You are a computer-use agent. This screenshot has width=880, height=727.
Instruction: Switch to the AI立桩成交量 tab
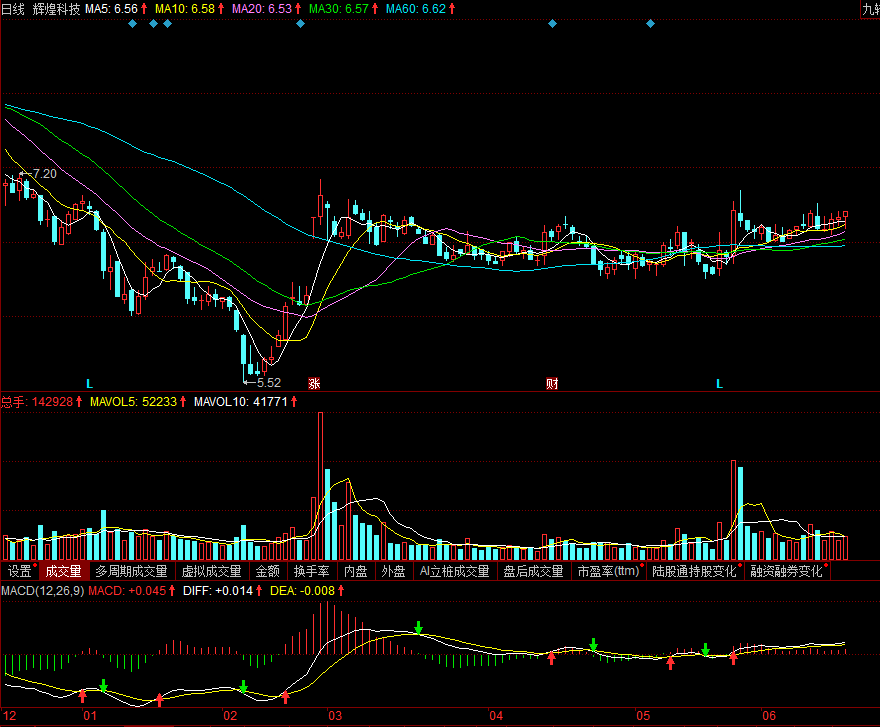click(x=454, y=572)
